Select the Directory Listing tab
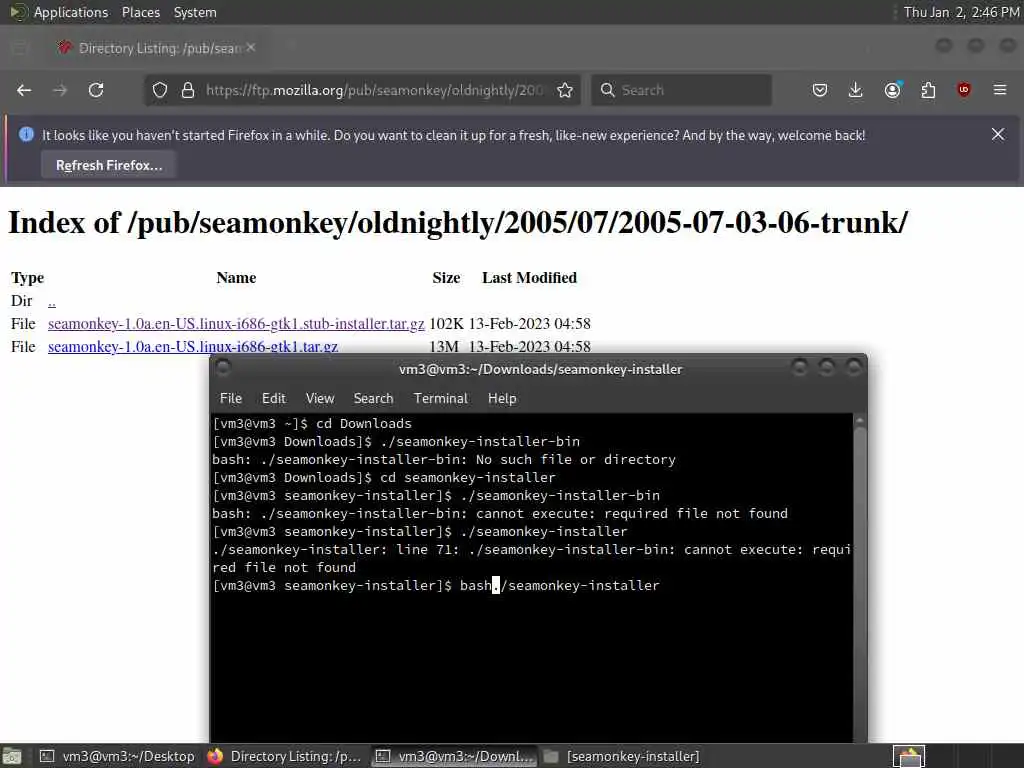The height and width of the screenshot is (768, 1024). point(157,48)
